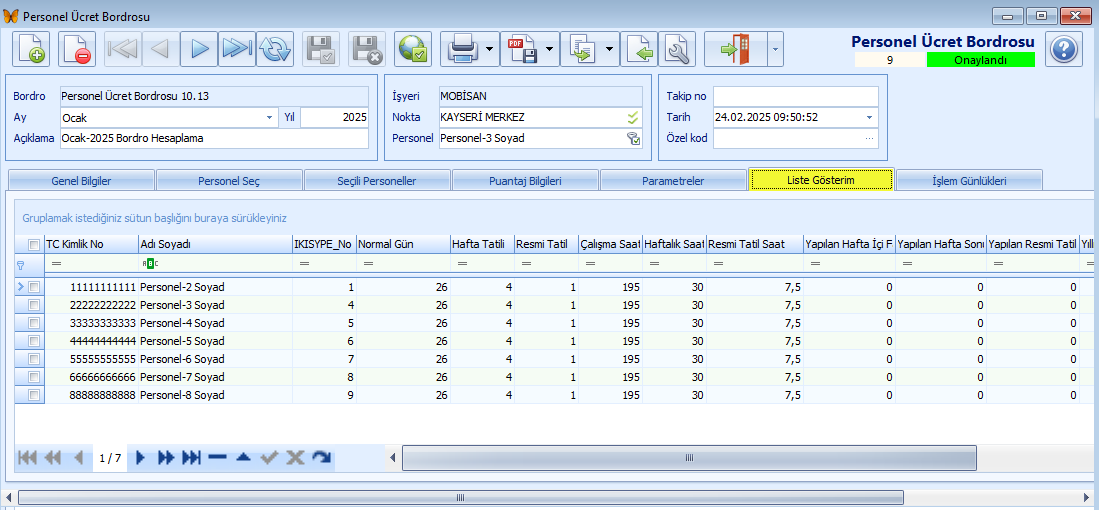The width and height of the screenshot is (1099, 510).
Task: Click the PDF save icon
Action: pos(523,49)
